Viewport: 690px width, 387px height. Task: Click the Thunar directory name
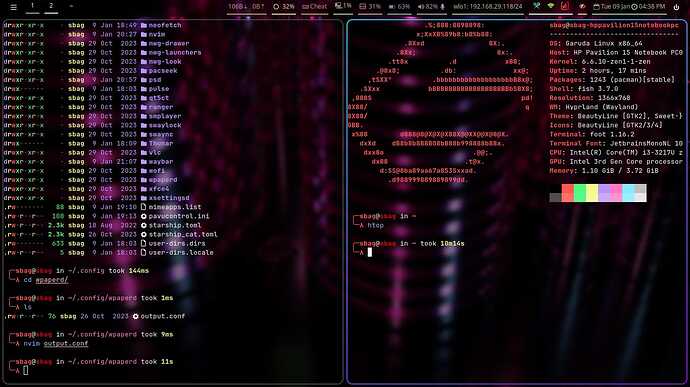[161, 144]
